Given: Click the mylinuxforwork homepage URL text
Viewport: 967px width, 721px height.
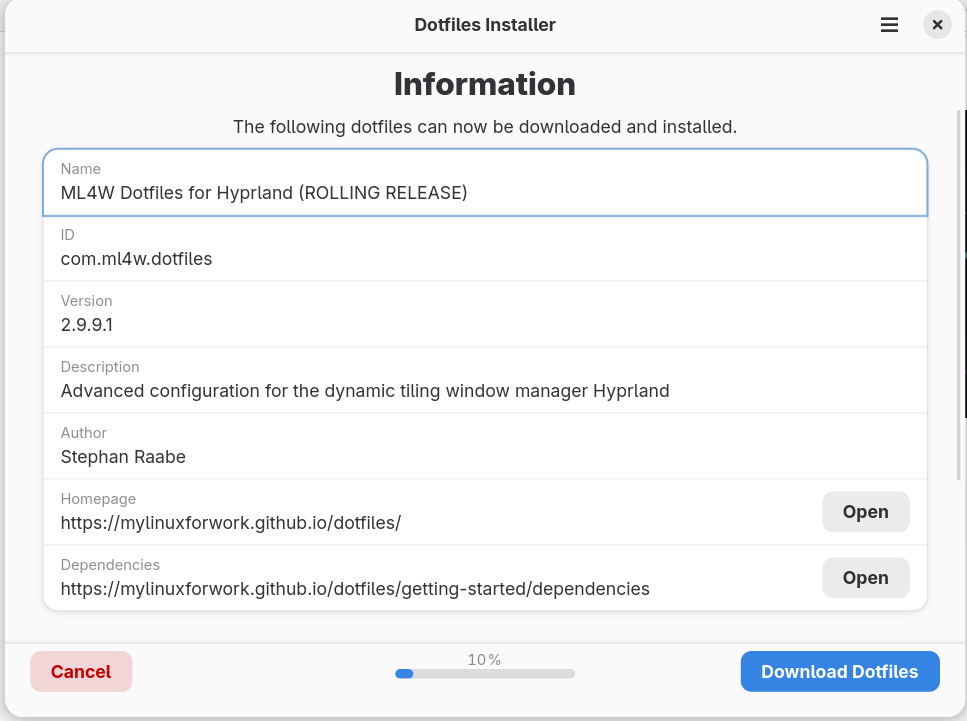Looking at the screenshot, I should click(231, 523).
